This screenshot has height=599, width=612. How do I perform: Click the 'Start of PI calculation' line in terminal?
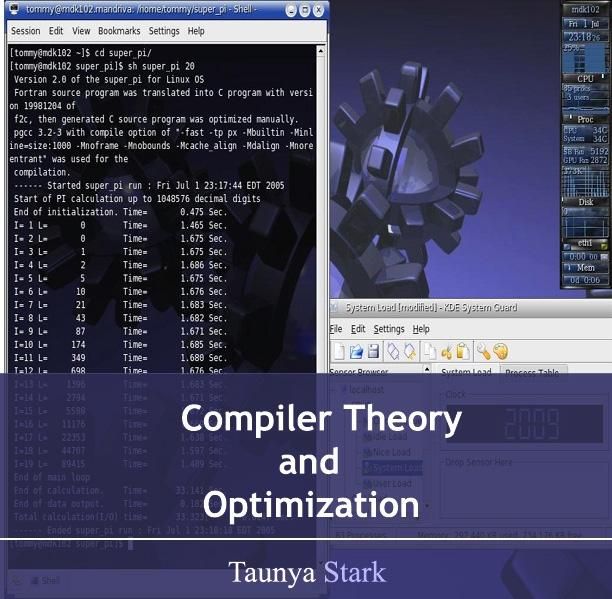coord(137,199)
